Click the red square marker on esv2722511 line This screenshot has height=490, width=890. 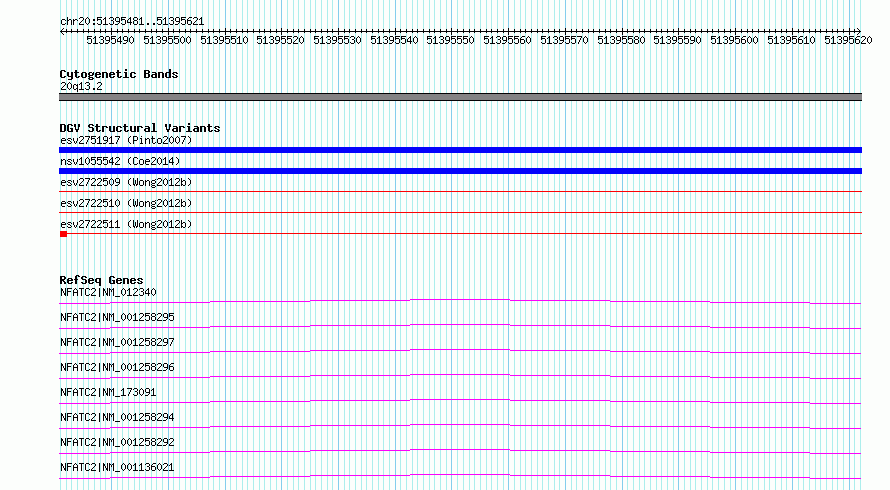tap(64, 234)
